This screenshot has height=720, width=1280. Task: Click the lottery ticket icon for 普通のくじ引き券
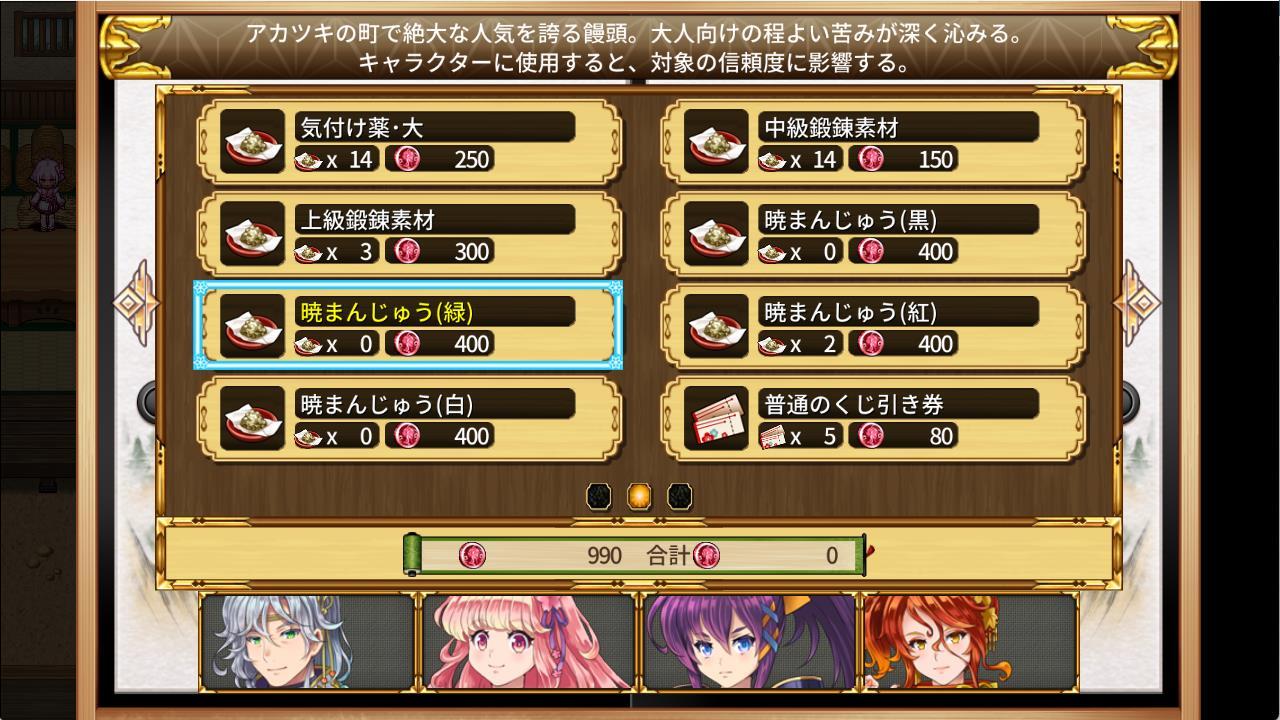coord(716,417)
